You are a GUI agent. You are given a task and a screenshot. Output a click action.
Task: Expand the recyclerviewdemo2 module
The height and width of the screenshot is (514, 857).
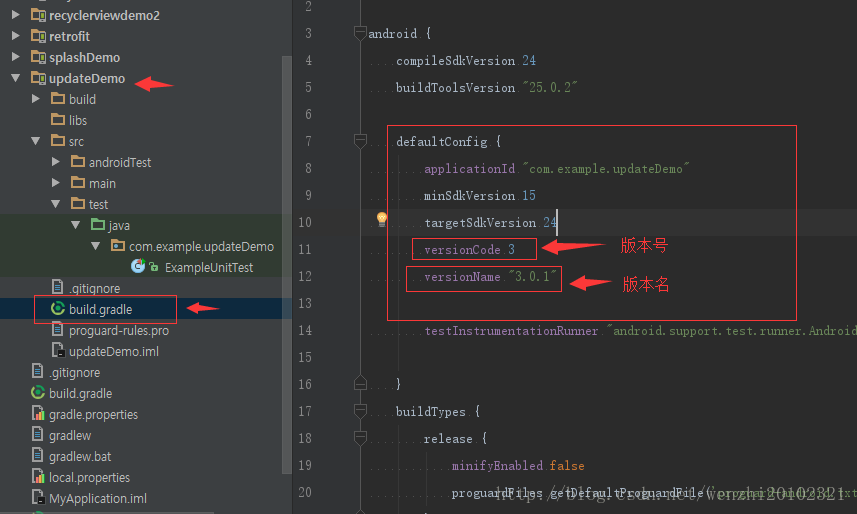16,15
